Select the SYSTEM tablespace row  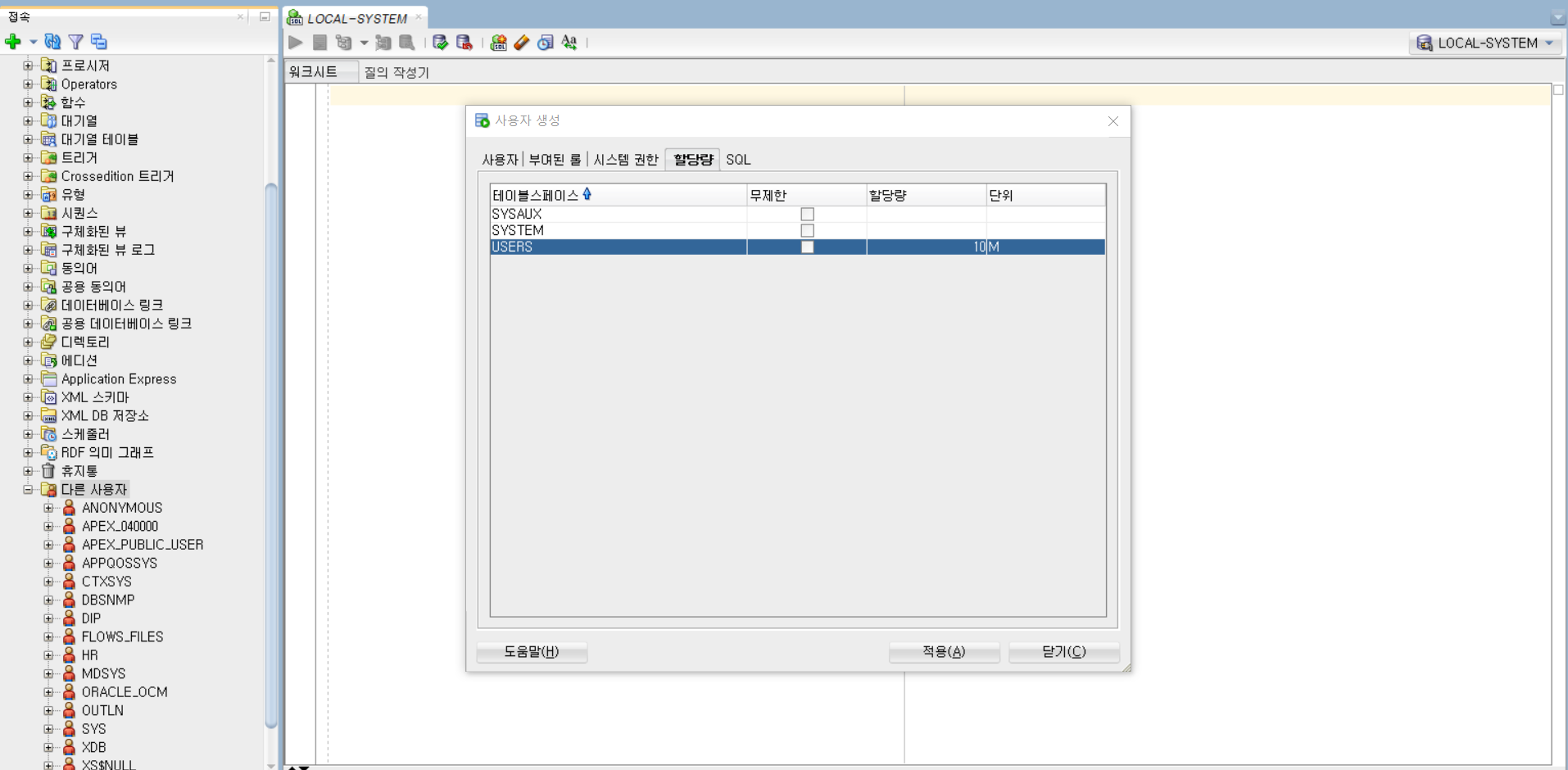(x=798, y=230)
